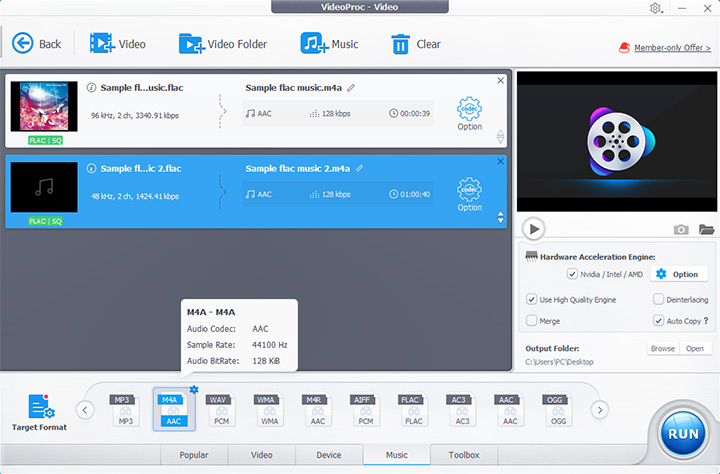Choose the WAV PCM format
The image size is (720, 474).
pyautogui.click(x=220, y=410)
